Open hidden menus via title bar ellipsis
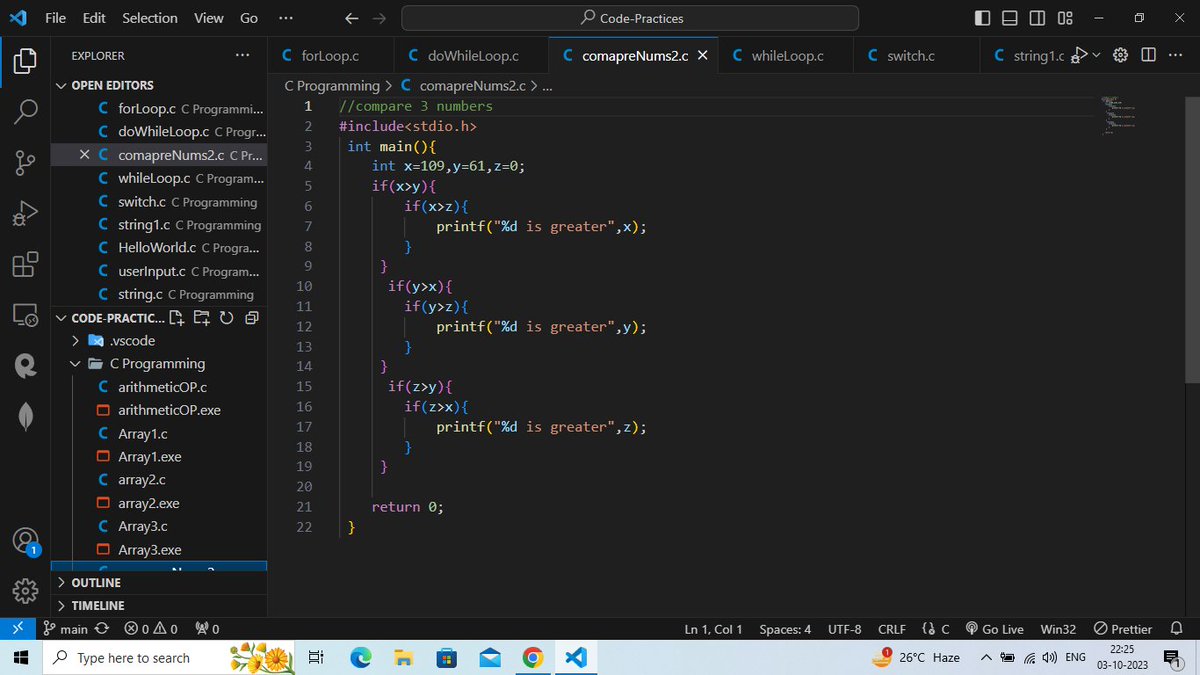The height and width of the screenshot is (675, 1200). point(286,18)
